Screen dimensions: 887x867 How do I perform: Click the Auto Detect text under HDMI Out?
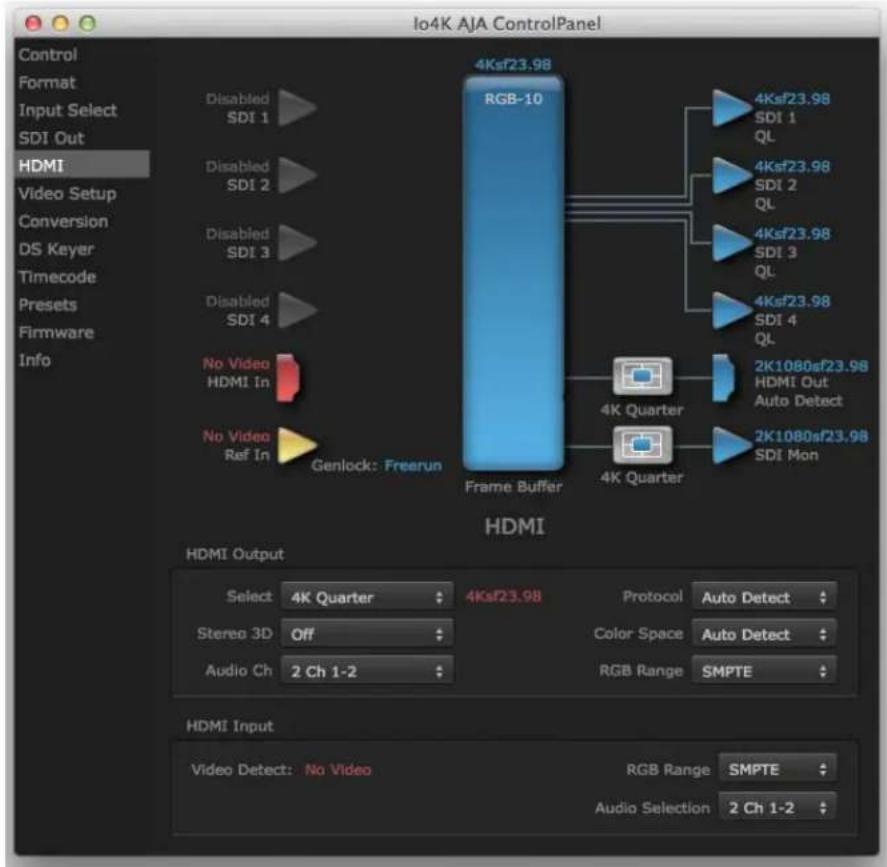tap(799, 400)
